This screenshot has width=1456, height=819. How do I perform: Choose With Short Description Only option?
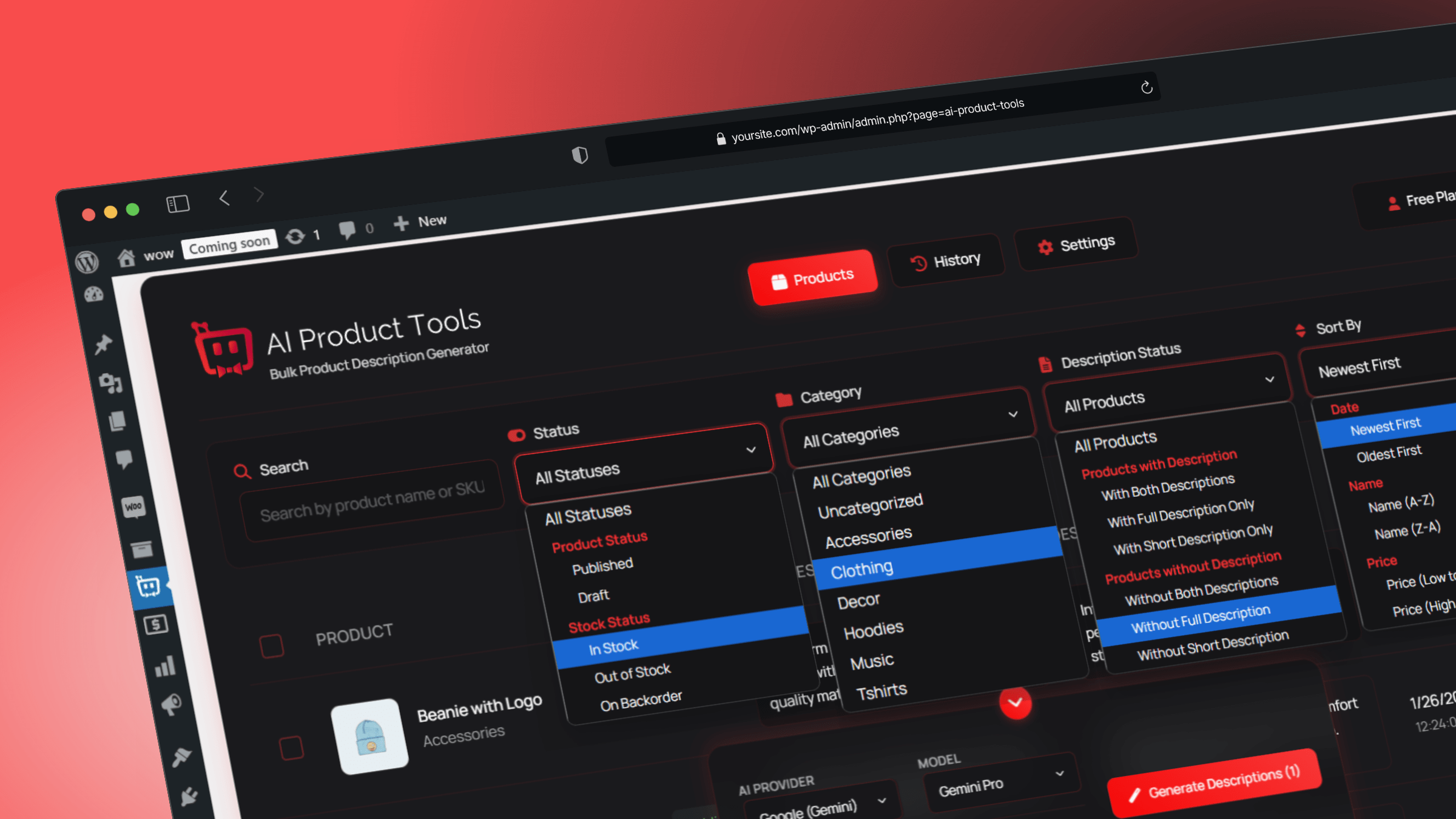coord(1193,539)
